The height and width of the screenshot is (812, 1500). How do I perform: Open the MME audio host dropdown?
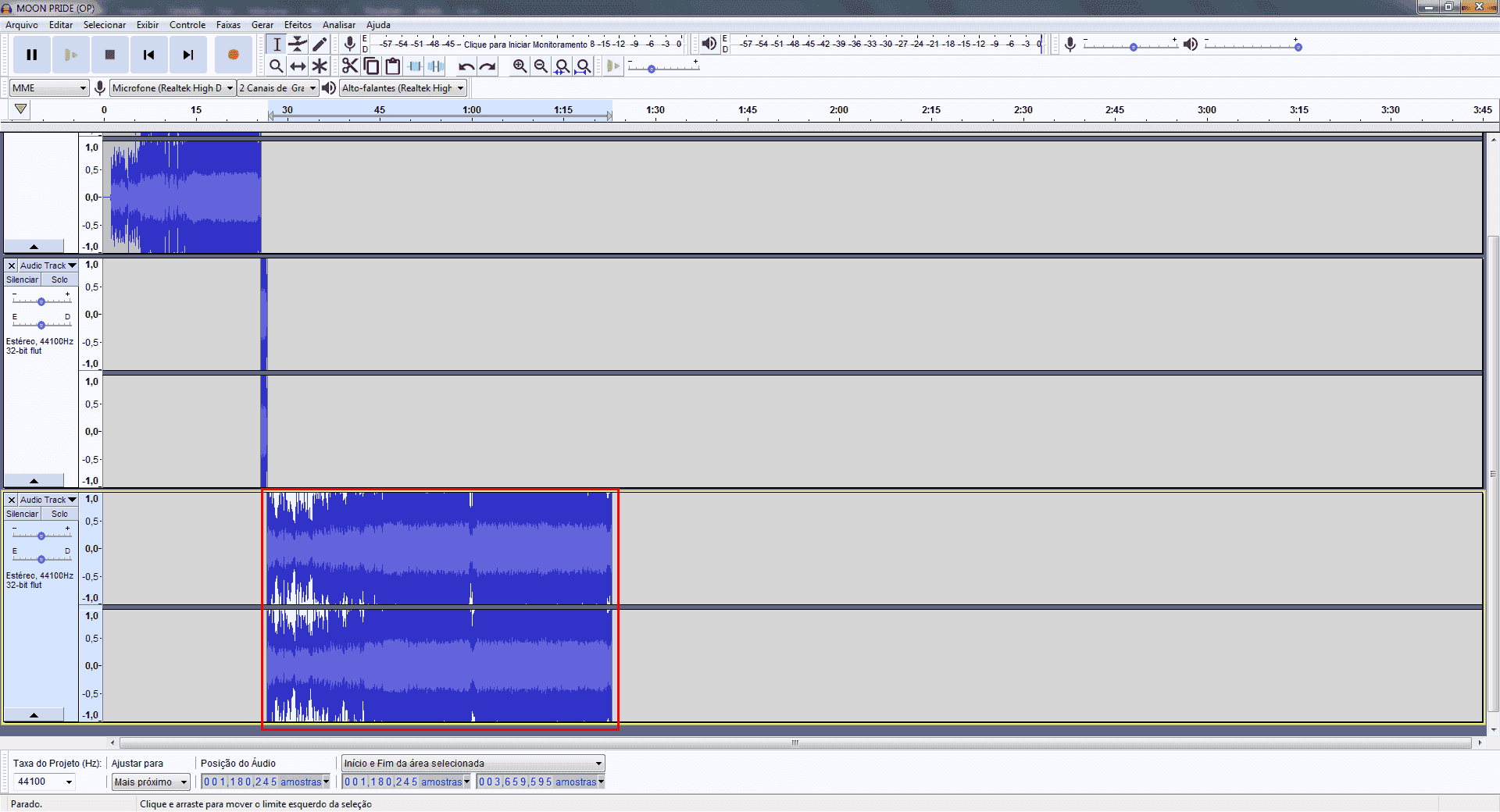coord(49,88)
